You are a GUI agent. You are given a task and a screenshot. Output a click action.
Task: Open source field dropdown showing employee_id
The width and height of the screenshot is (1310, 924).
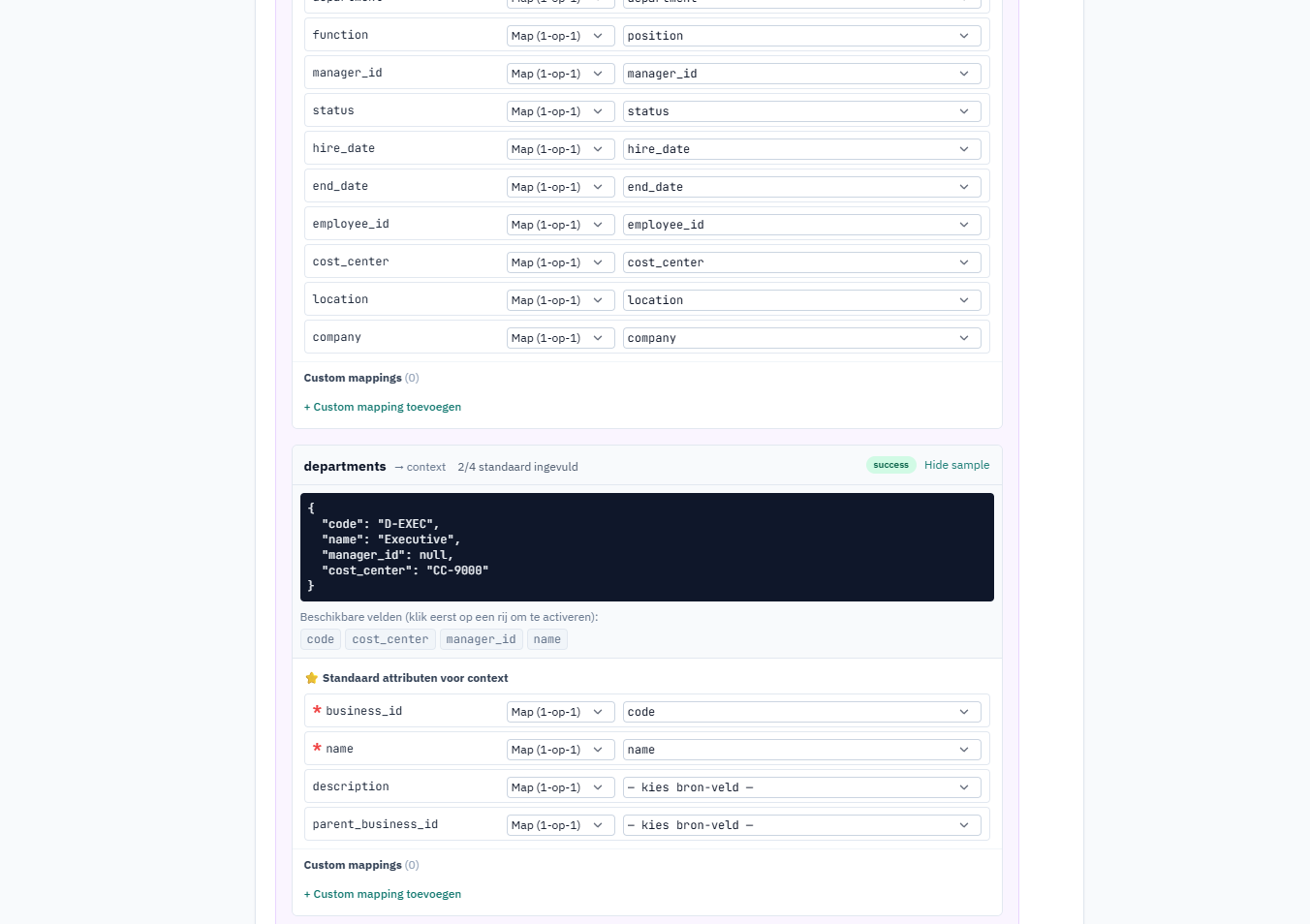tap(801, 225)
